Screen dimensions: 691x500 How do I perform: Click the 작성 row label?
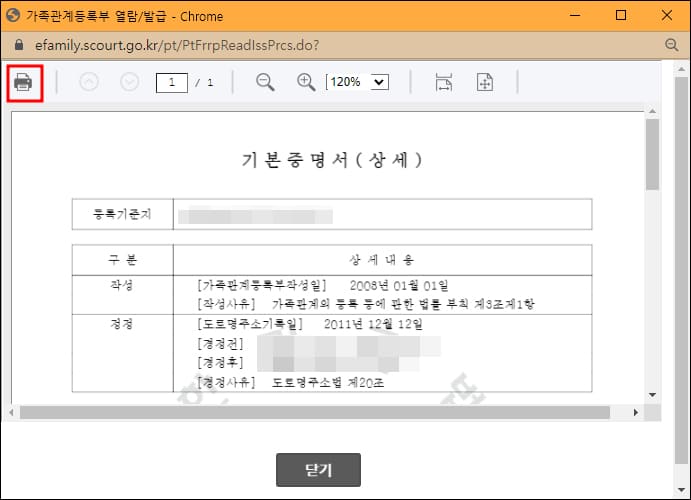[122, 285]
